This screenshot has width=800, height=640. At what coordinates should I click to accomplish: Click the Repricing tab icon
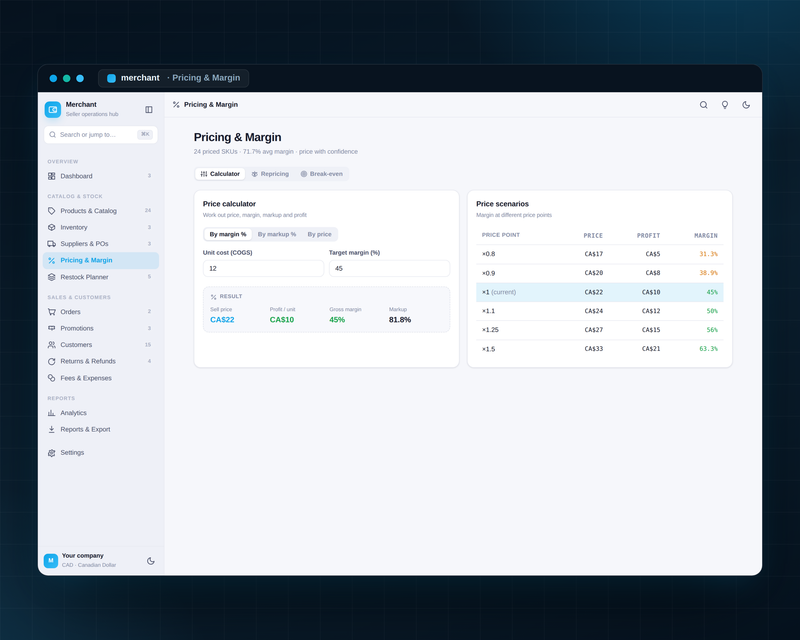click(255, 174)
